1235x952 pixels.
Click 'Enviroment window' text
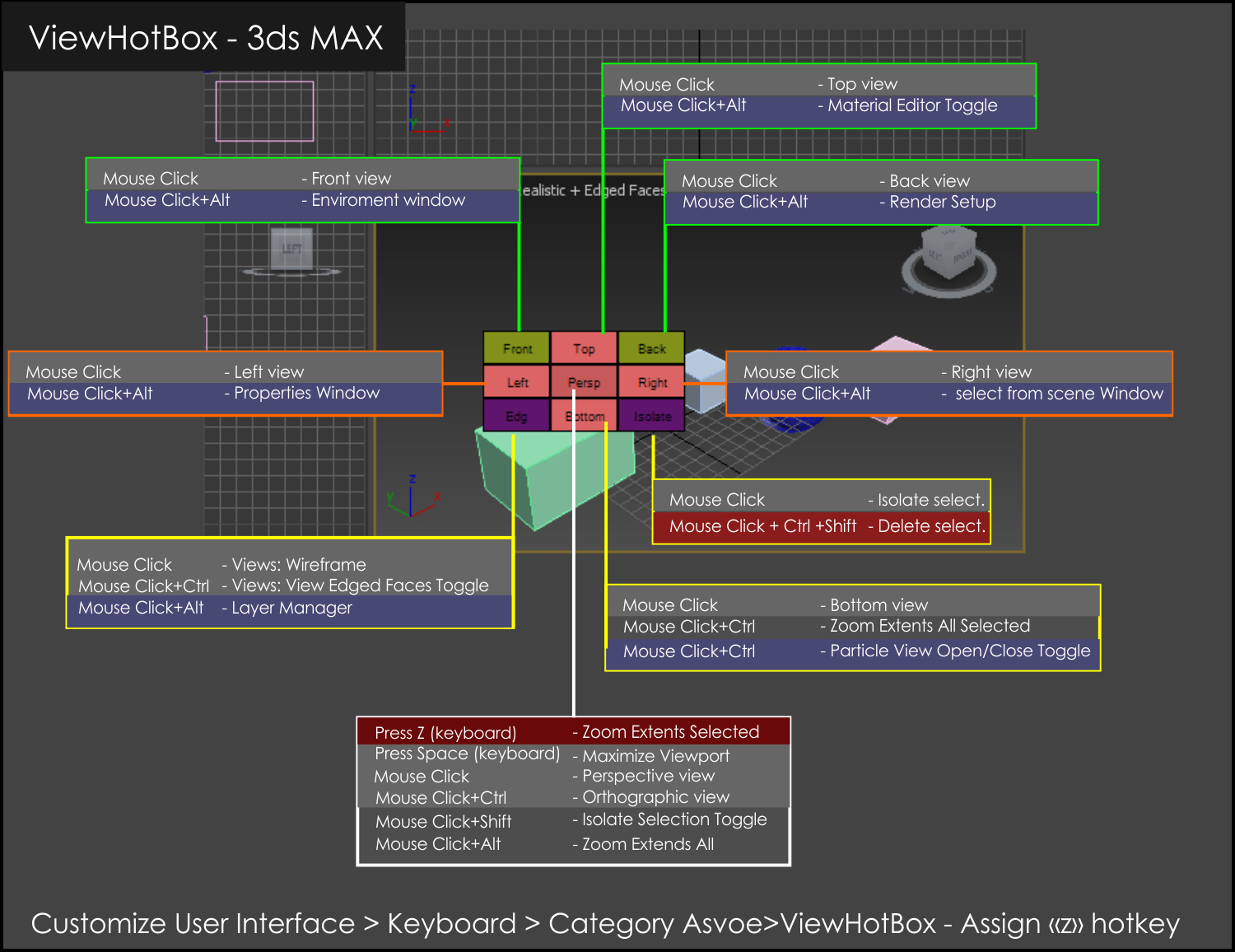click(388, 200)
